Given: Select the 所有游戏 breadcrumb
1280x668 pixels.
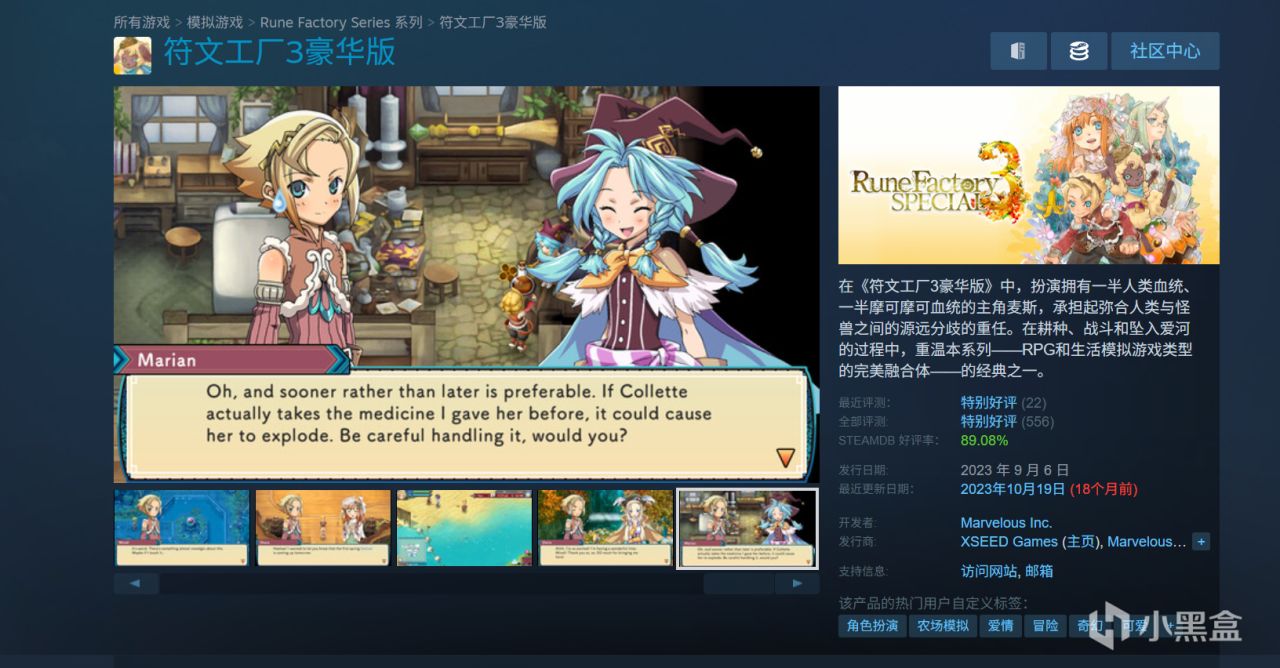Looking at the screenshot, I should click(x=142, y=22).
